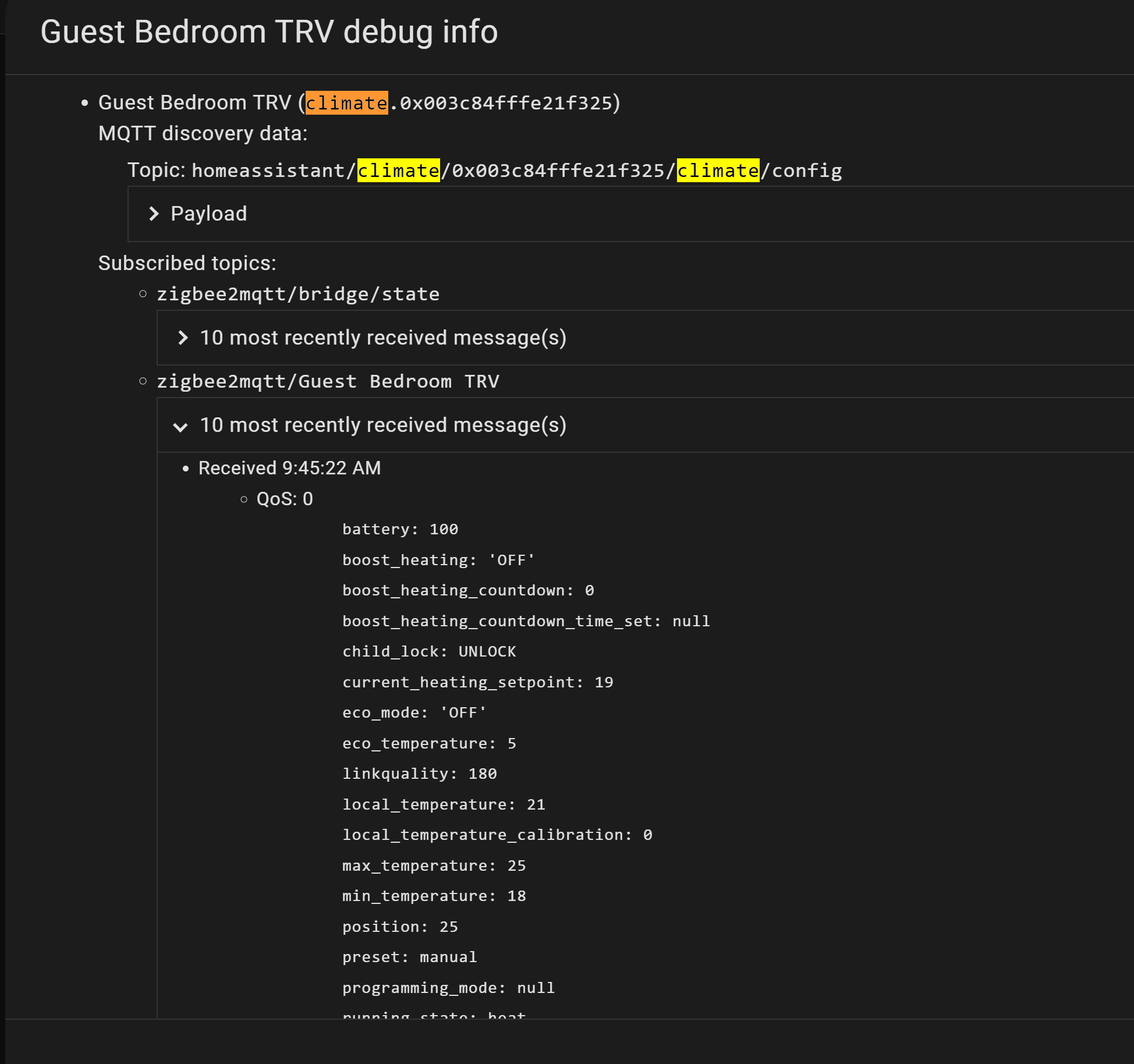This screenshot has height=1064, width=1134.
Task: Click the chevron arrow beside Payload
Action: pos(154,214)
